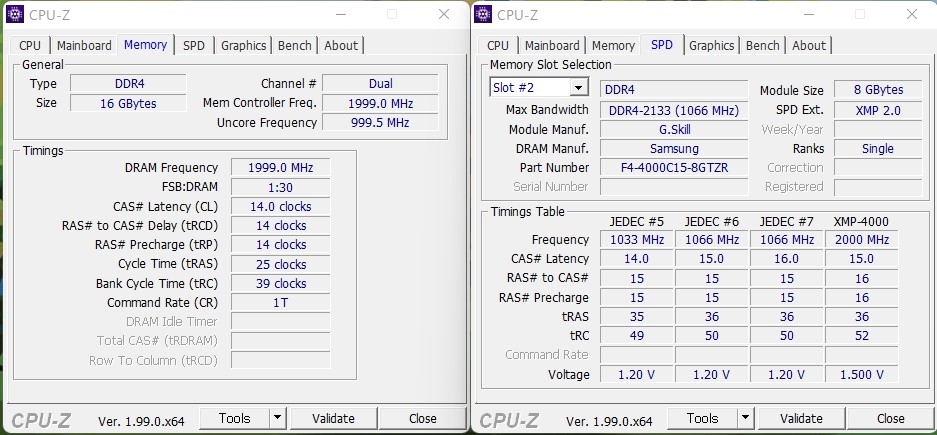
Task: Click XMP-4000 voltage cell 1.500 V
Action: (861, 375)
